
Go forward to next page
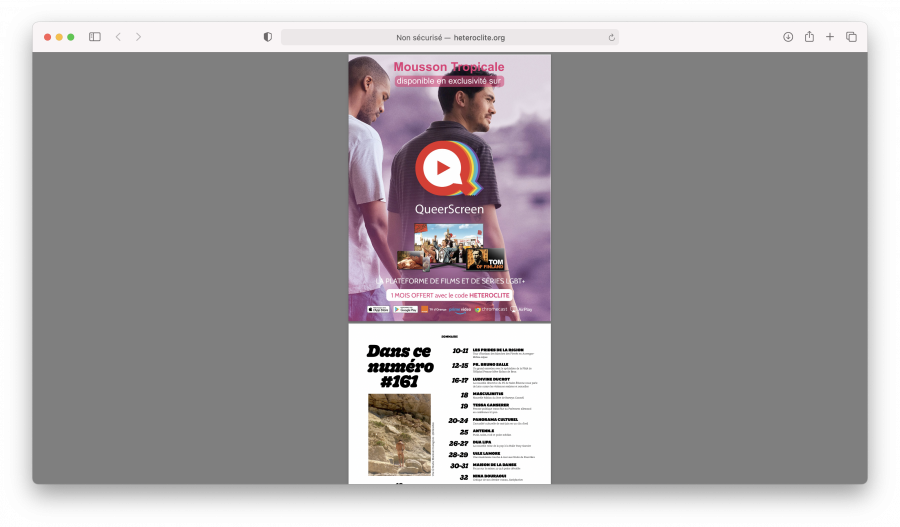(x=138, y=37)
